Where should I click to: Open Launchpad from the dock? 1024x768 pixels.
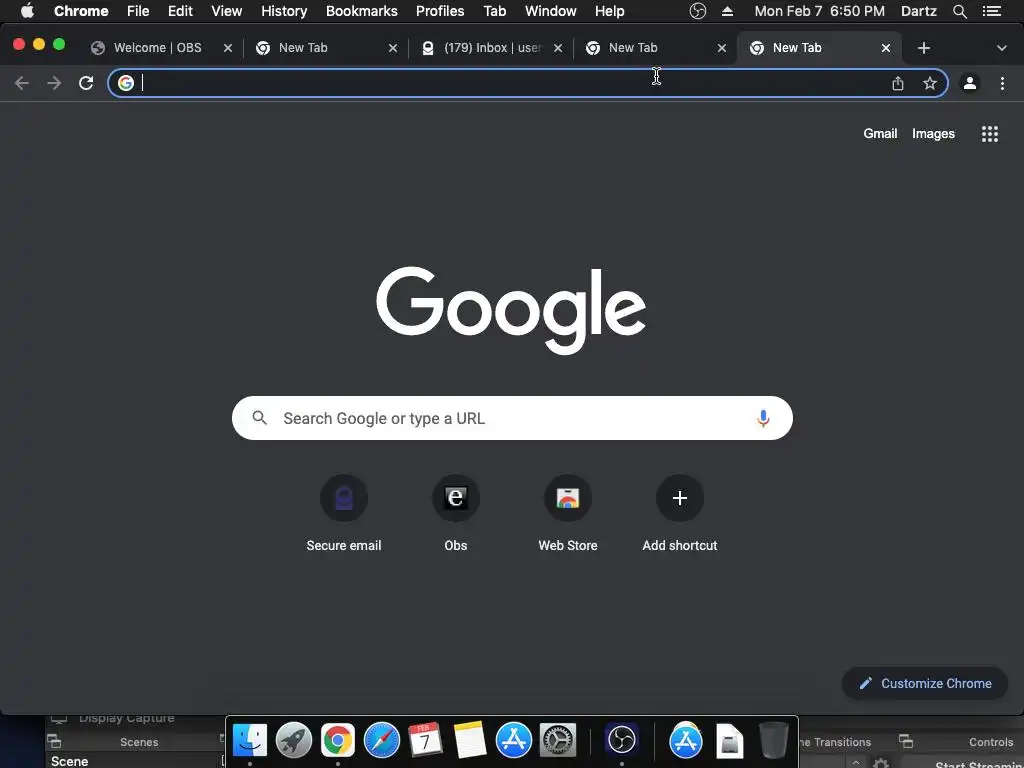tap(294, 741)
